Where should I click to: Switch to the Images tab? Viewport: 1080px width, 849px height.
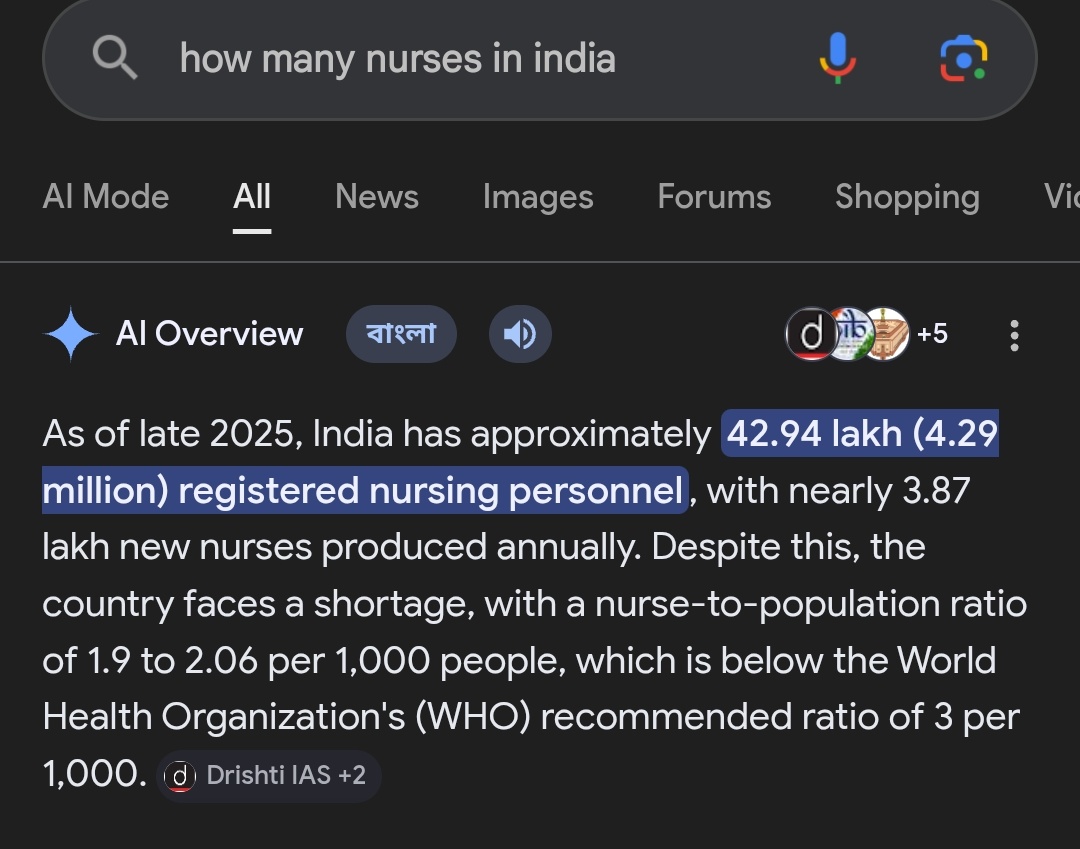pyautogui.click(x=538, y=197)
